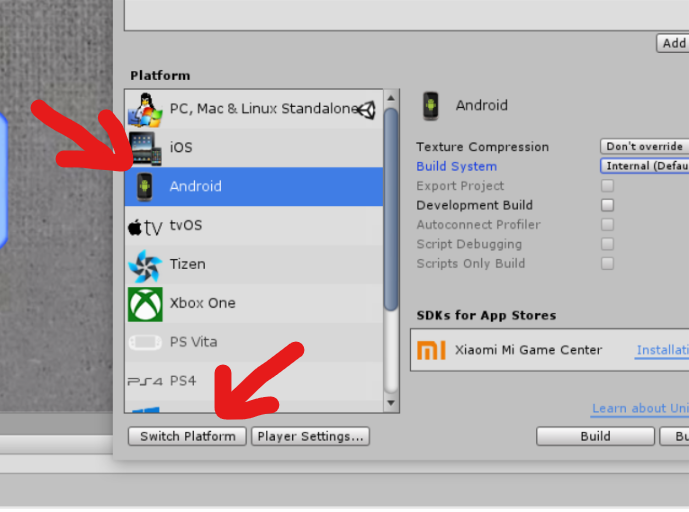Screen dimensions: 689x512
Task: Select the iOS platform row text
Action: 181,148
